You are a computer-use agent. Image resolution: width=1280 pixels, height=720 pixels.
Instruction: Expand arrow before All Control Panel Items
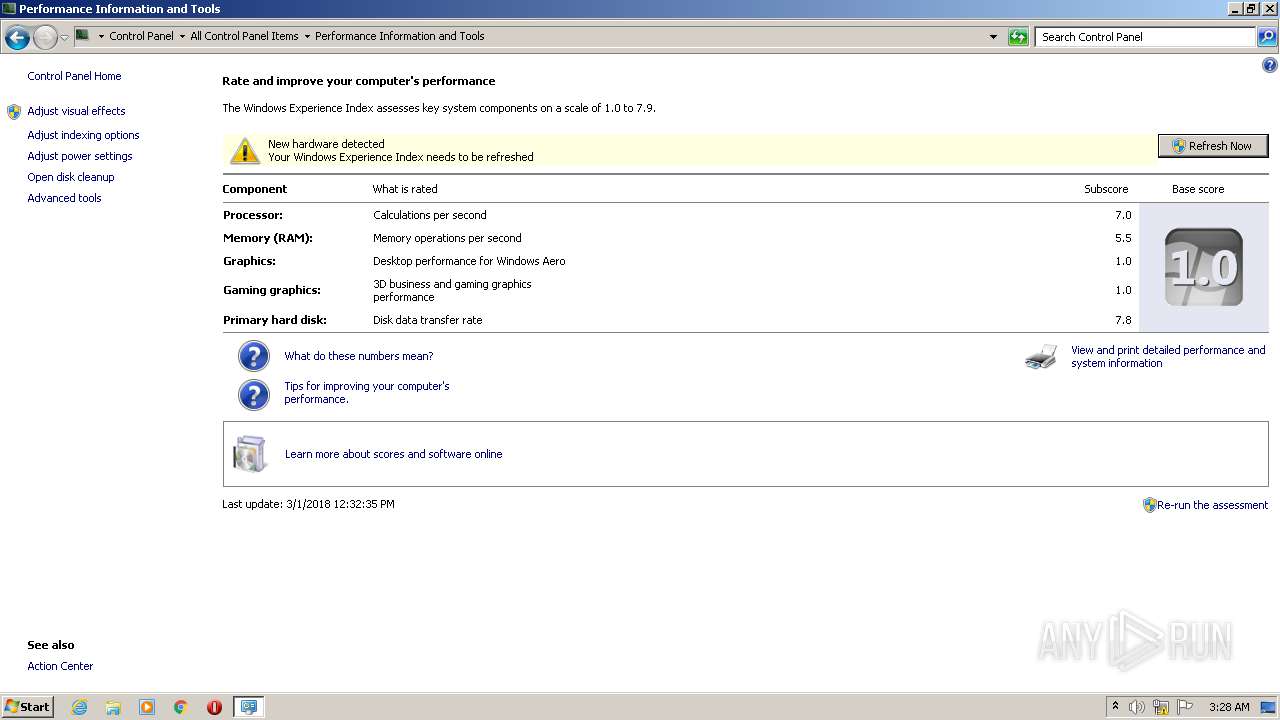point(182,36)
